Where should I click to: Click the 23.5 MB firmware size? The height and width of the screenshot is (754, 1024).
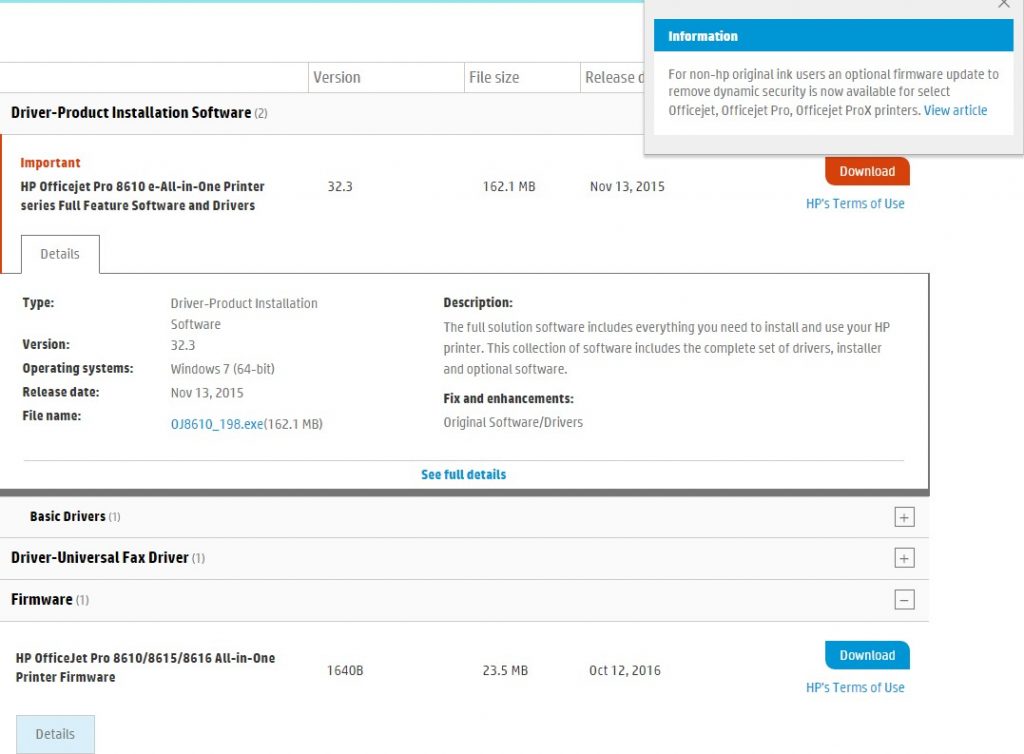coord(505,670)
